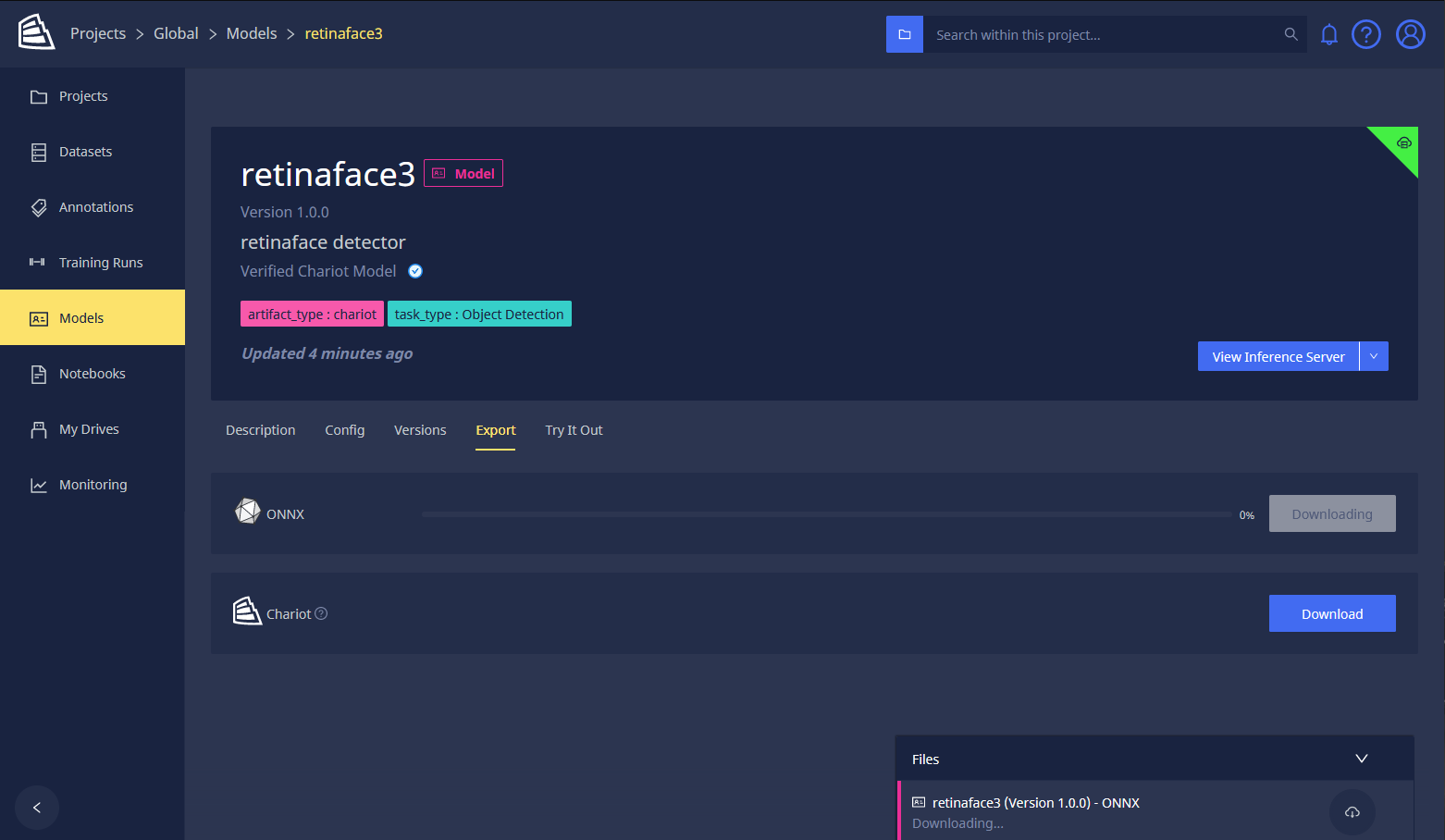1445x840 pixels.
Task: Collapse the Files panel chevron
Action: click(1362, 759)
